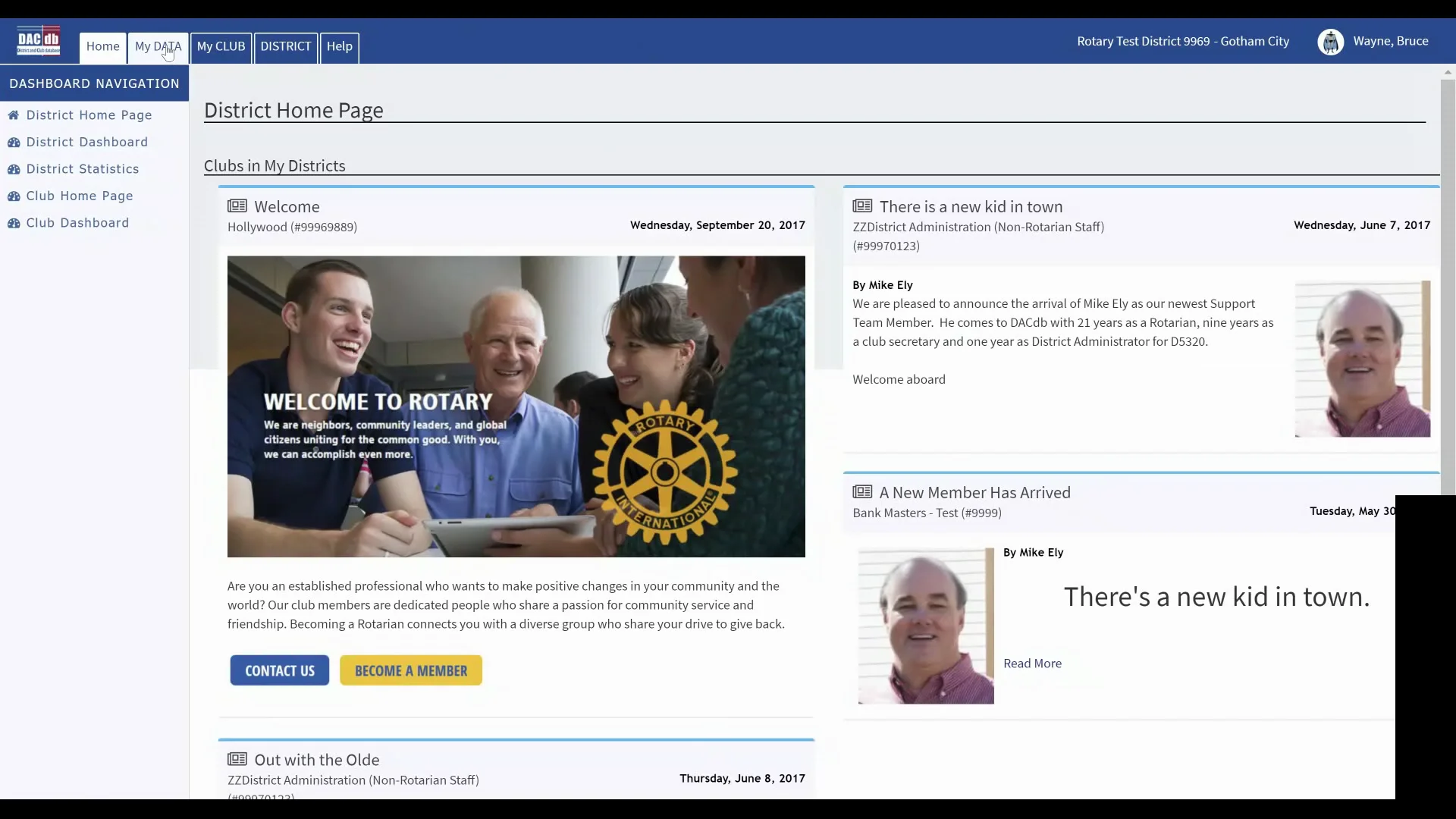Click the BECOME A MEMBER button
1456x819 pixels.
tap(411, 670)
